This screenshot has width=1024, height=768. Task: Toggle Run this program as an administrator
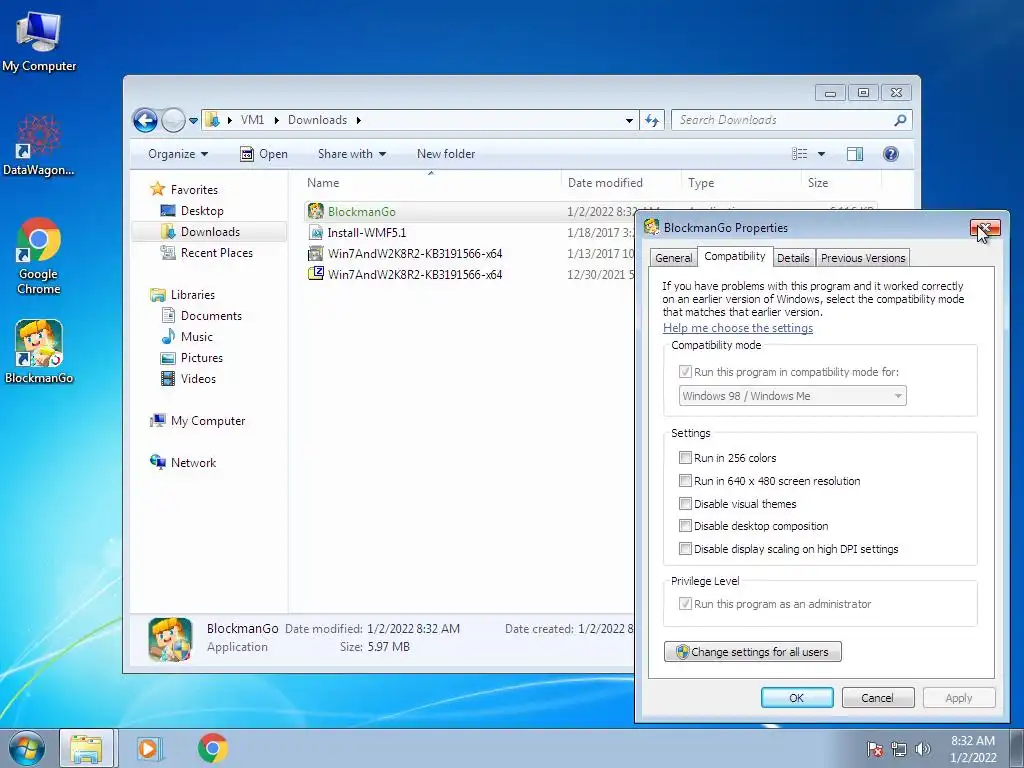[684, 603]
